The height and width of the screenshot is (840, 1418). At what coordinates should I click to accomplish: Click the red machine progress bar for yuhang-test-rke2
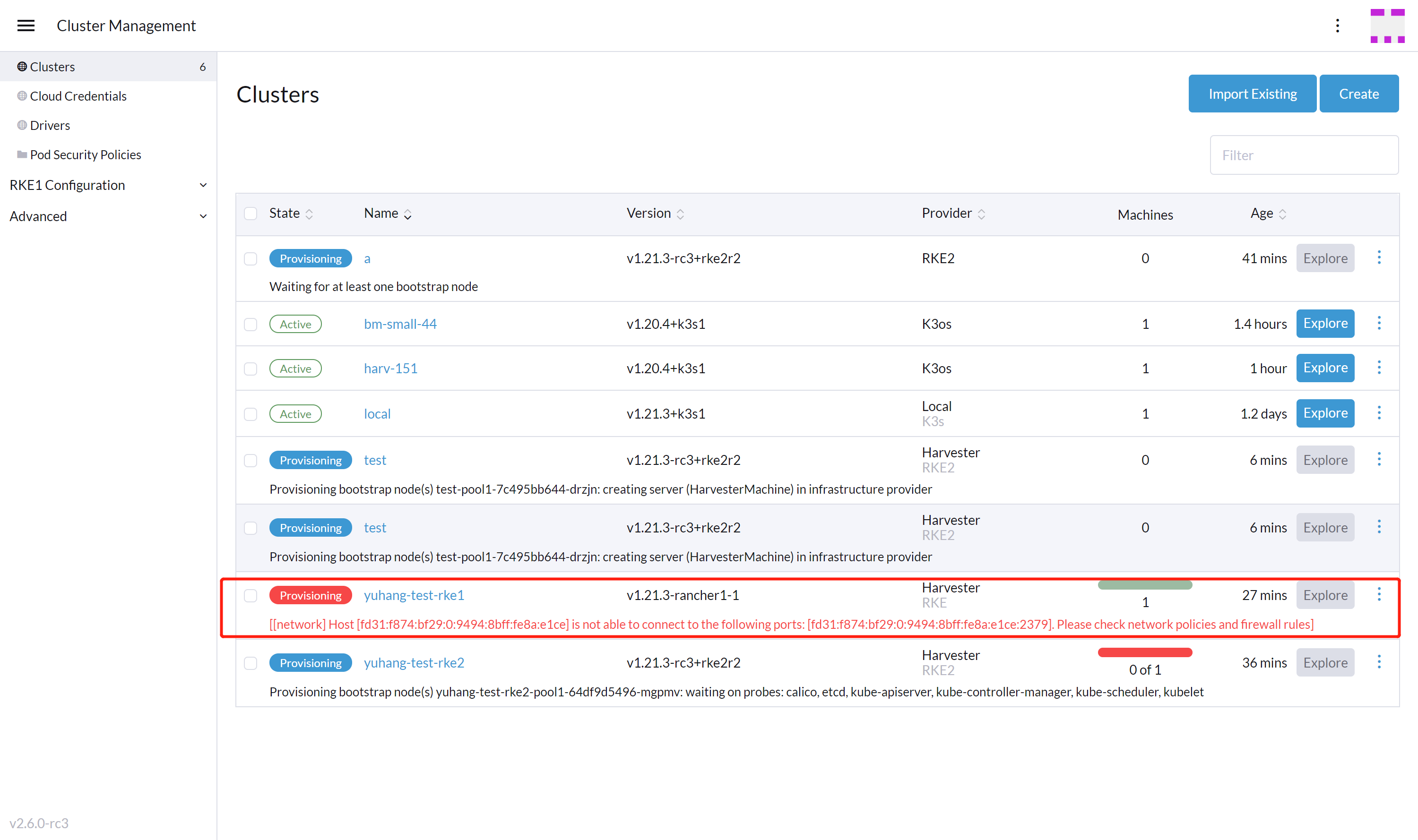(x=1145, y=651)
